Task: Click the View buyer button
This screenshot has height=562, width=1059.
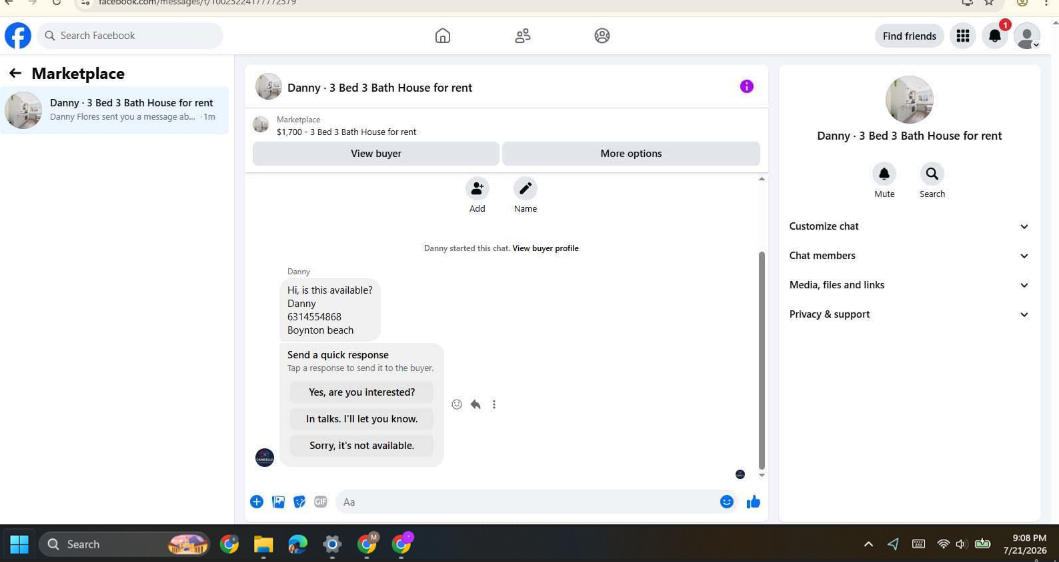Action: [376, 153]
